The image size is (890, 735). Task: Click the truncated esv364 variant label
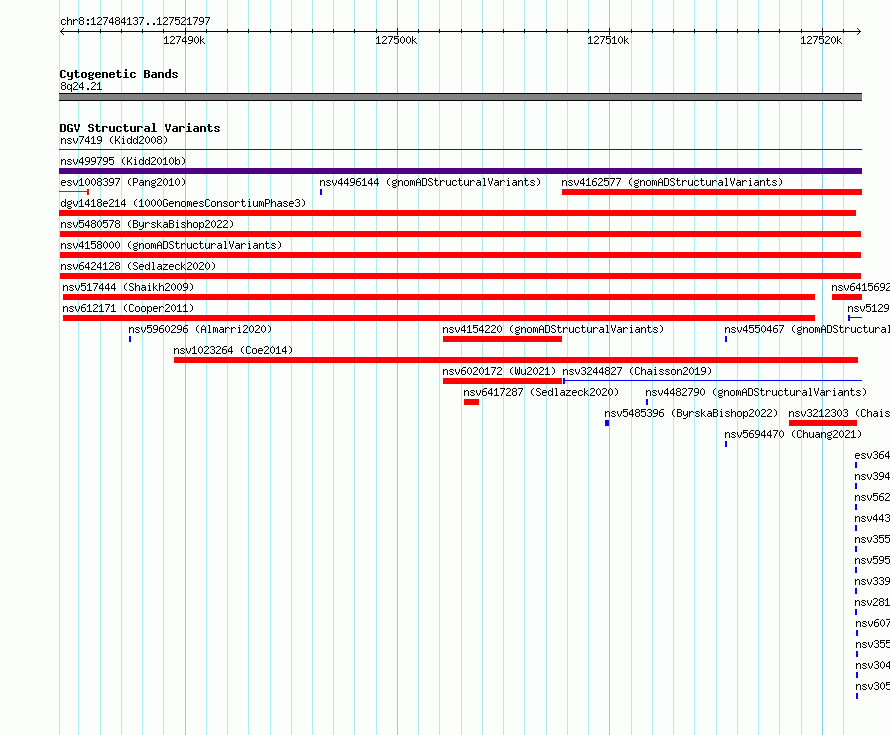point(872,455)
